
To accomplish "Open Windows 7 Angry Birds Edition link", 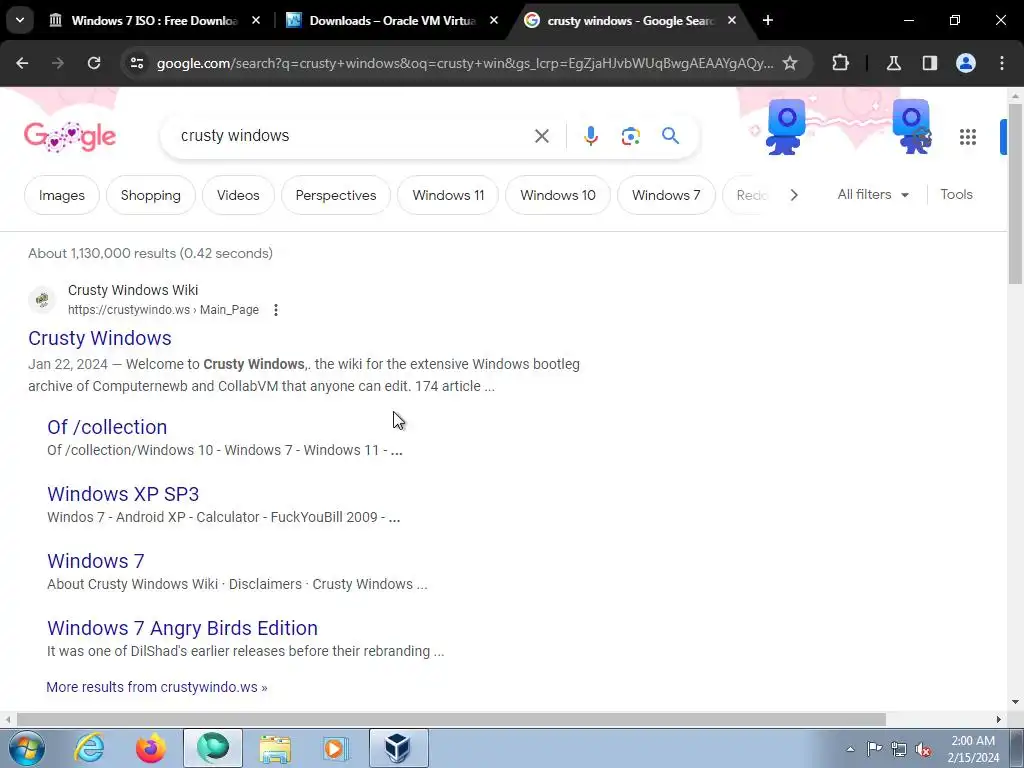I will pyautogui.click(x=182, y=628).
